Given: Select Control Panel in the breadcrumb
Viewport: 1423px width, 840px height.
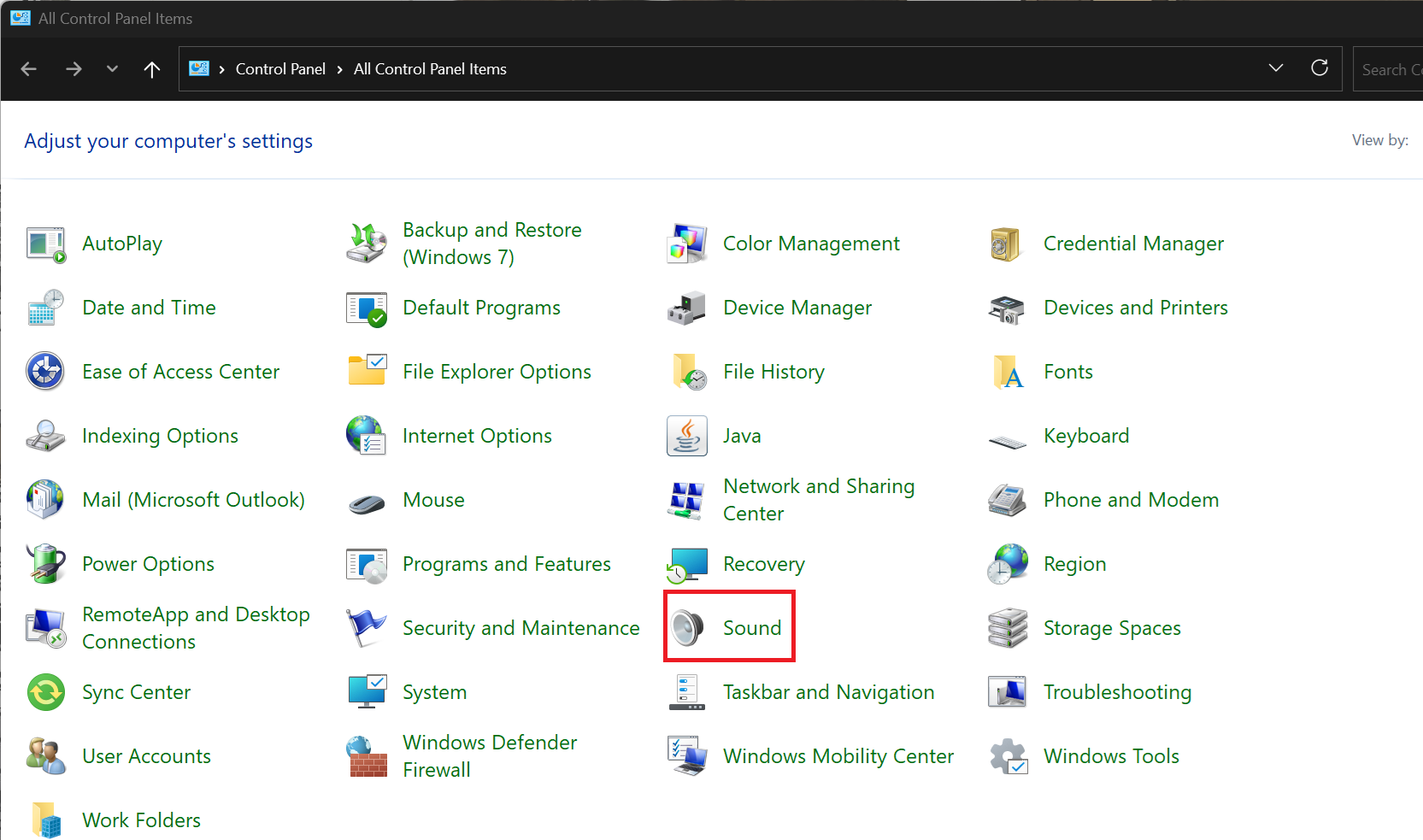Looking at the screenshot, I should coord(280,69).
